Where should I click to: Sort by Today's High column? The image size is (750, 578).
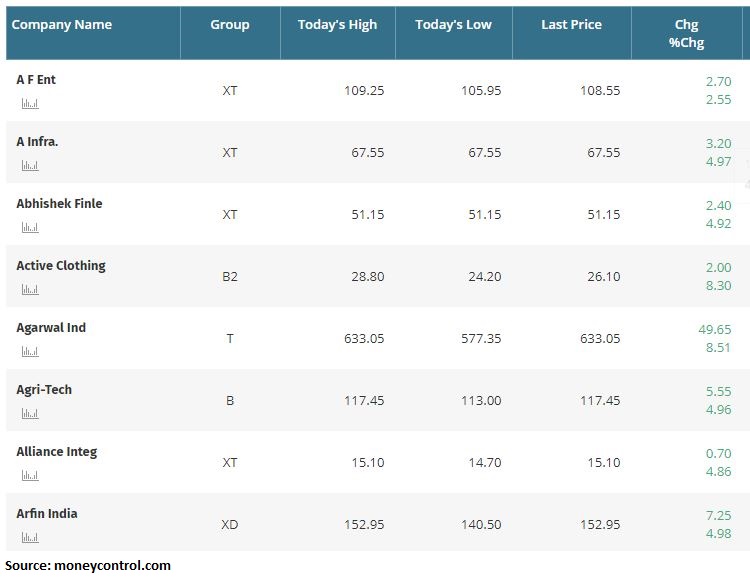(x=337, y=24)
